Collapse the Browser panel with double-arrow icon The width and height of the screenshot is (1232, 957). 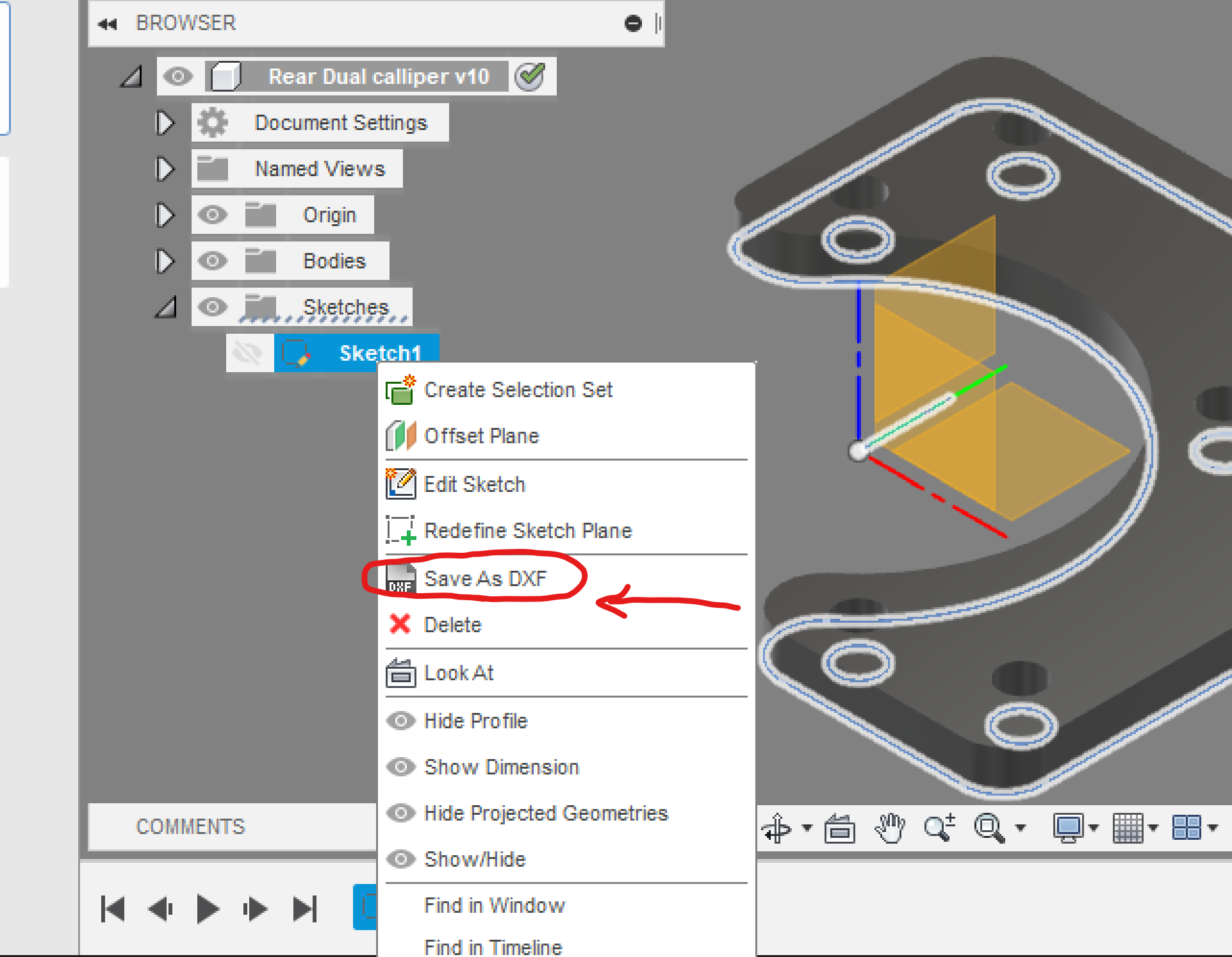point(108,24)
